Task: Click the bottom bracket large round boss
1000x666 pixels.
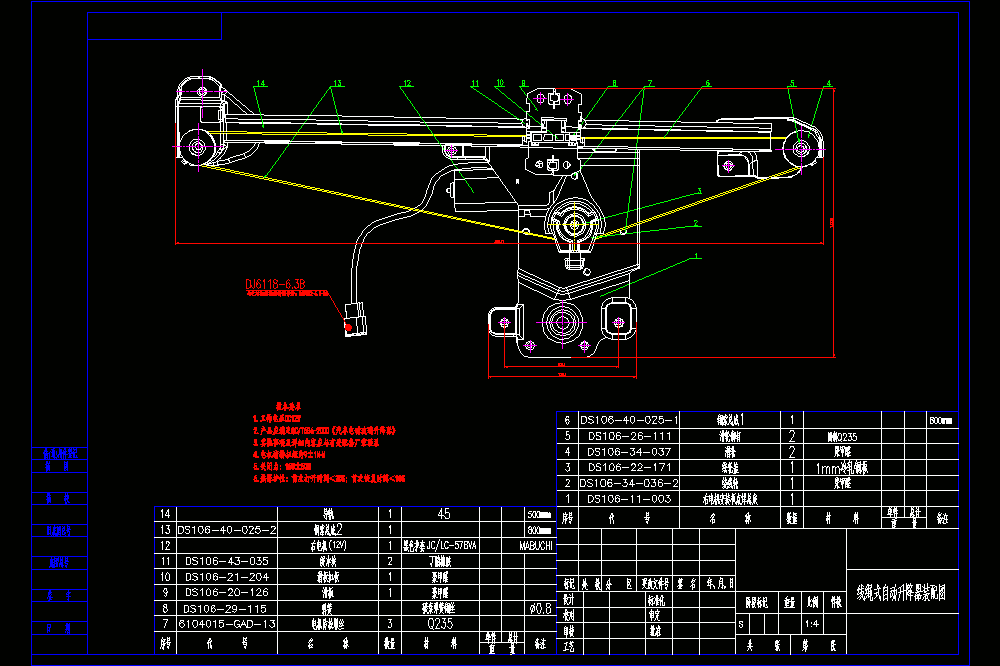Action: tap(562, 322)
